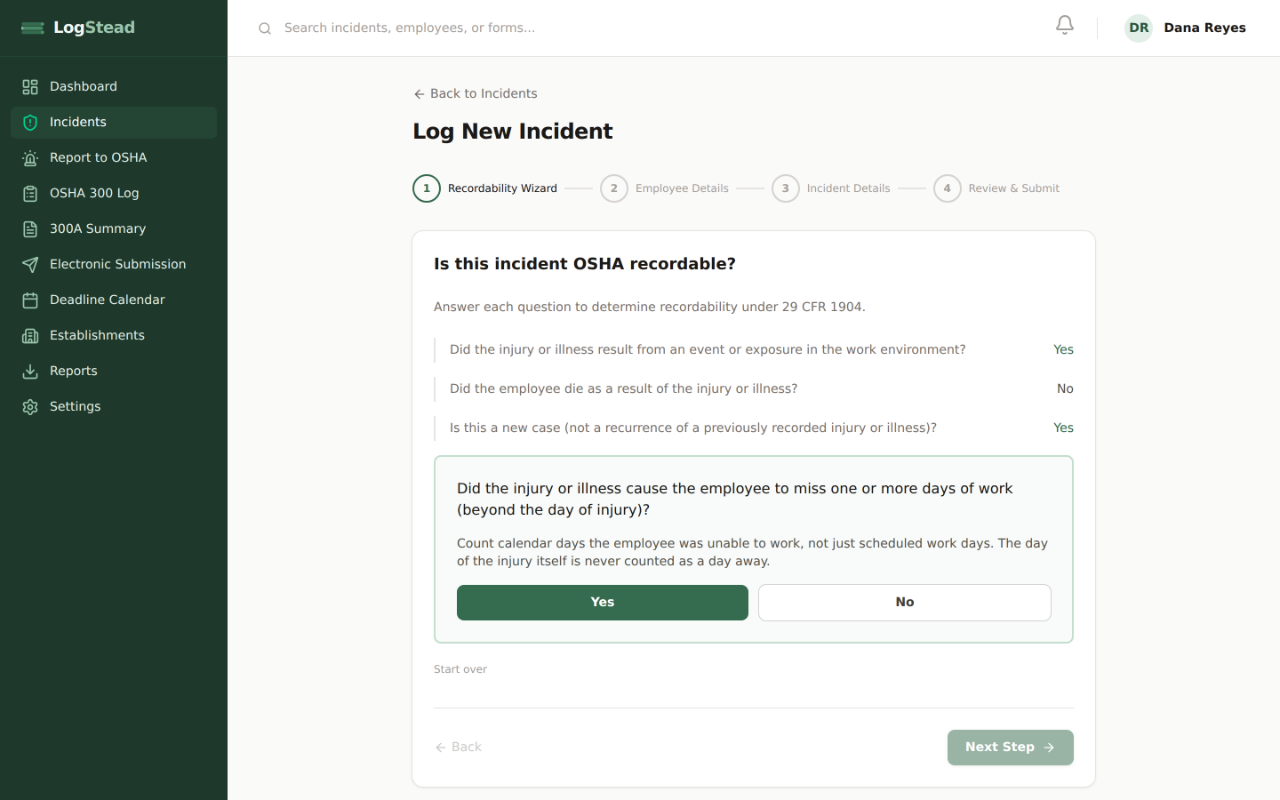The width and height of the screenshot is (1280, 800).
Task: Open OSHA 300 Log clipboard icon
Action: pos(30,194)
